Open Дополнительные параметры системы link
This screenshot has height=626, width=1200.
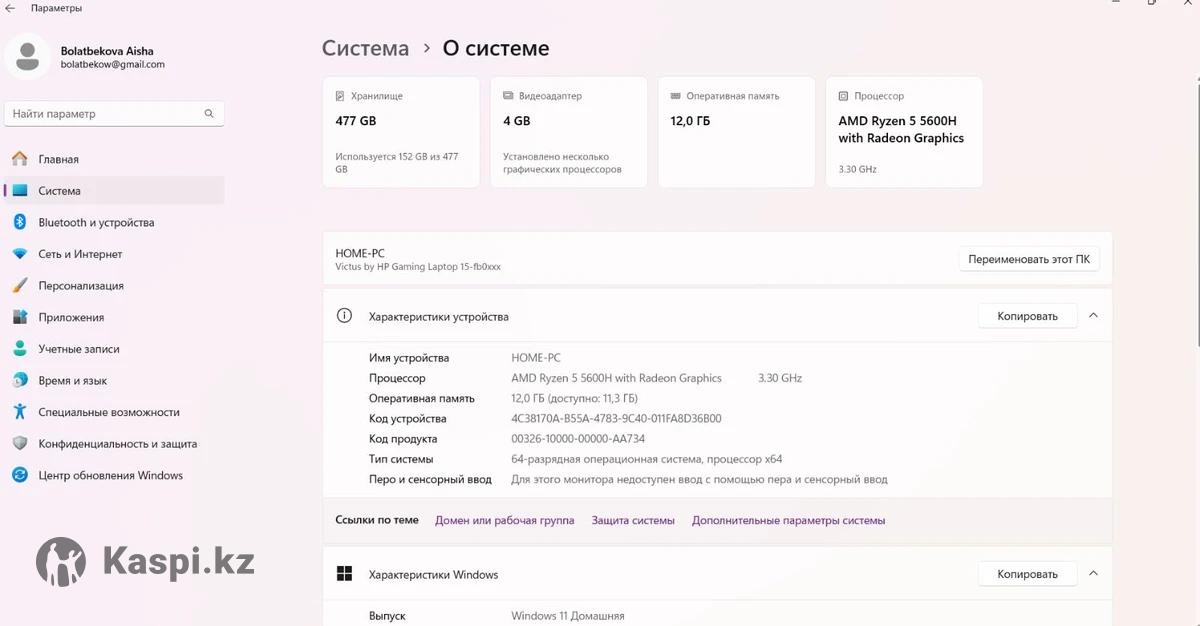click(x=788, y=521)
